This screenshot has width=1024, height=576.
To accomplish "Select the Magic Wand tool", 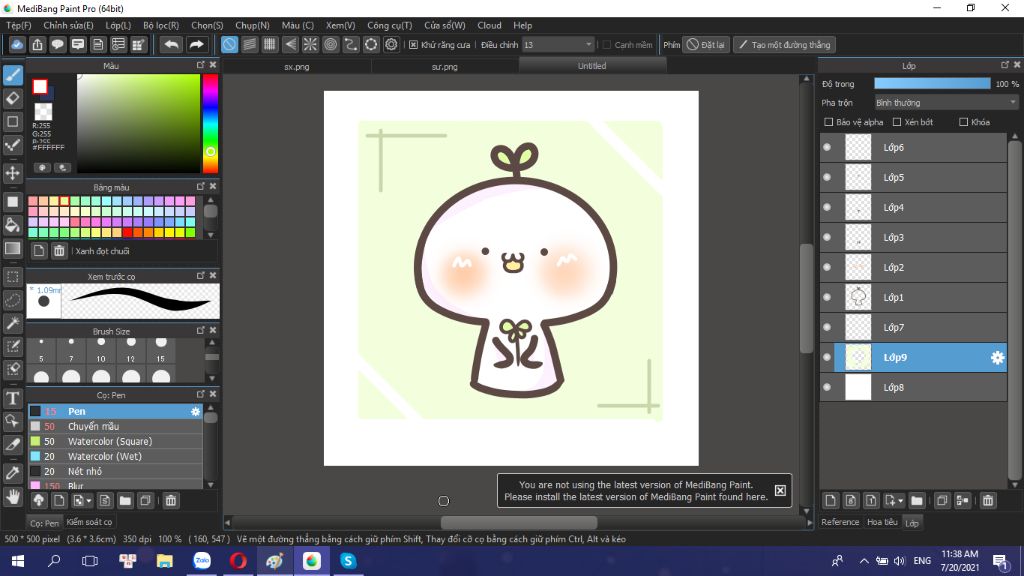I will click(12, 323).
